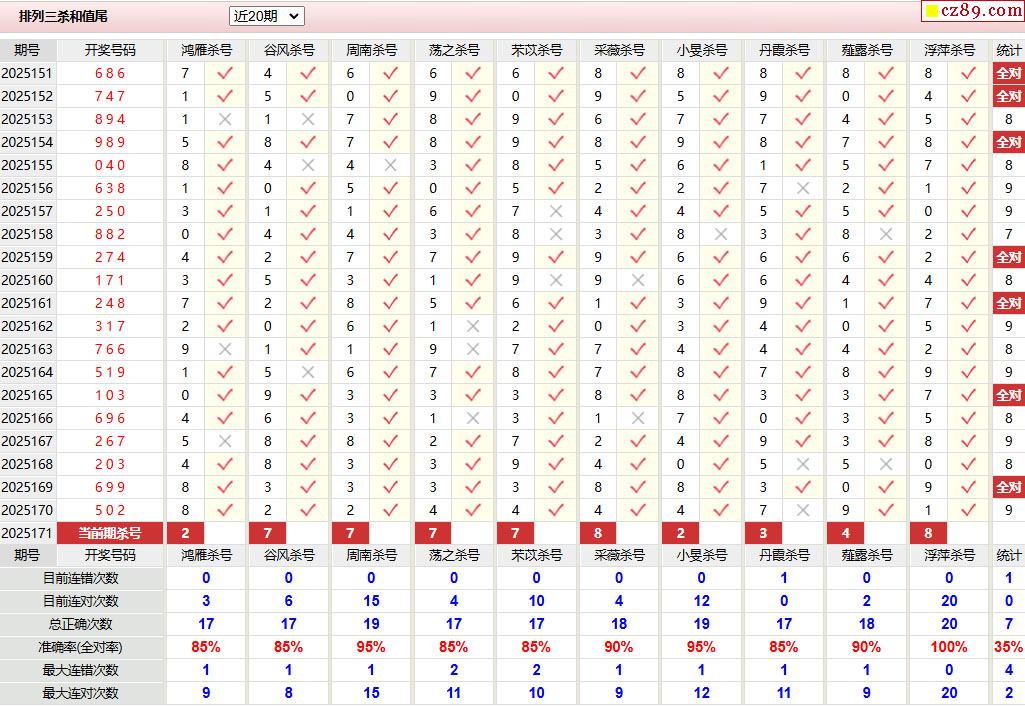Click the 总正确次数 row label
The height and width of the screenshot is (706, 1025).
[81, 624]
